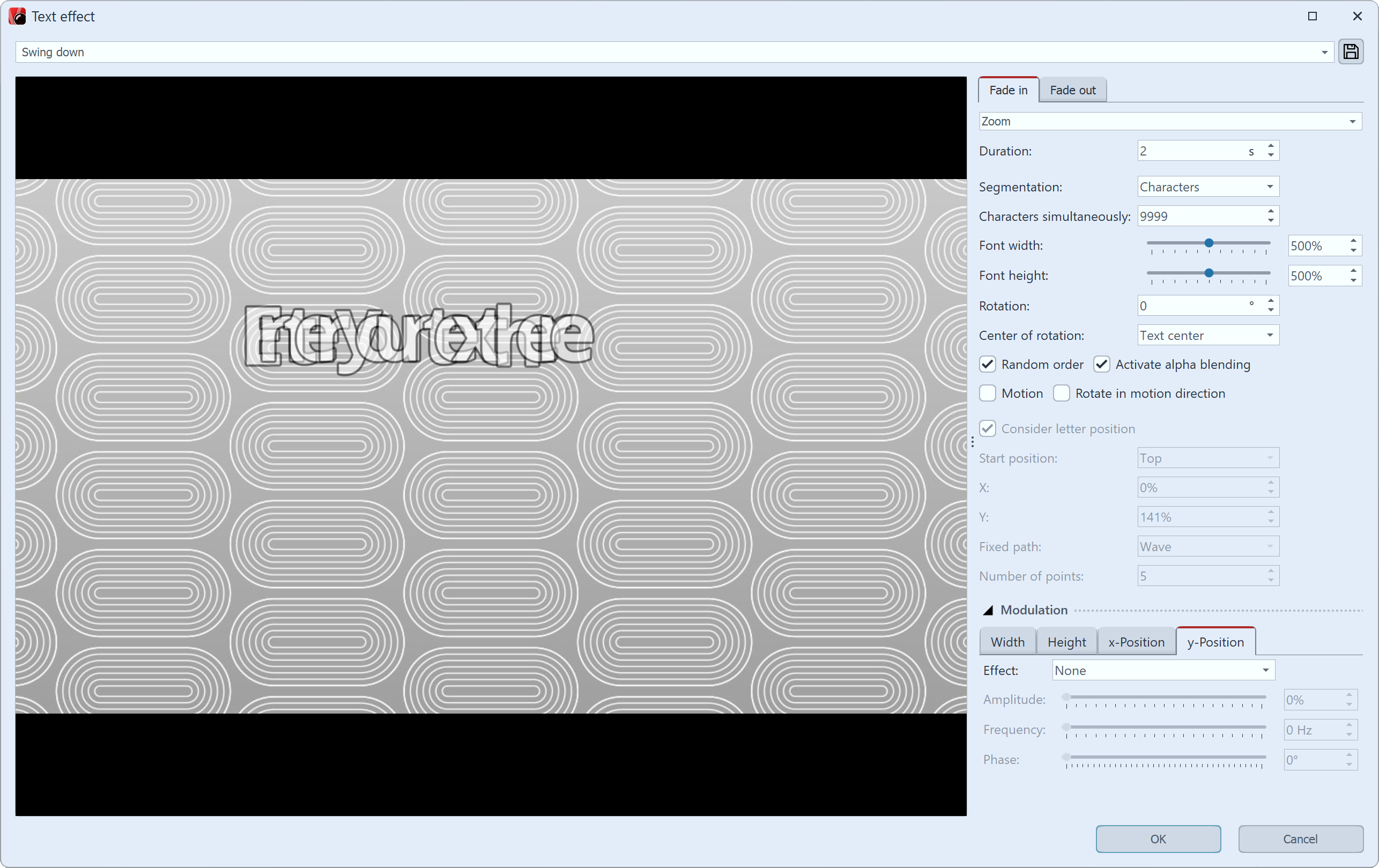Click the Width modulation tab
Viewport: 1379px width, 868px height.
[x=1008, y=641]
